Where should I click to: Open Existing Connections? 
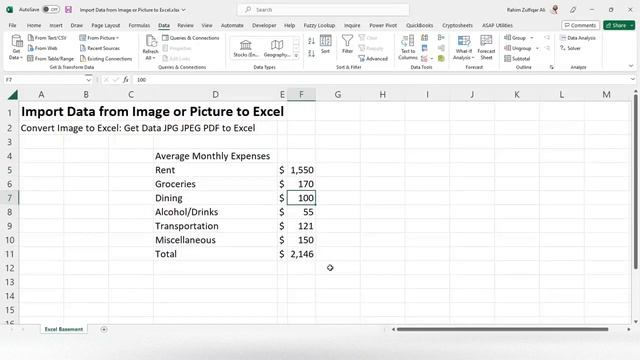(106, 59)
